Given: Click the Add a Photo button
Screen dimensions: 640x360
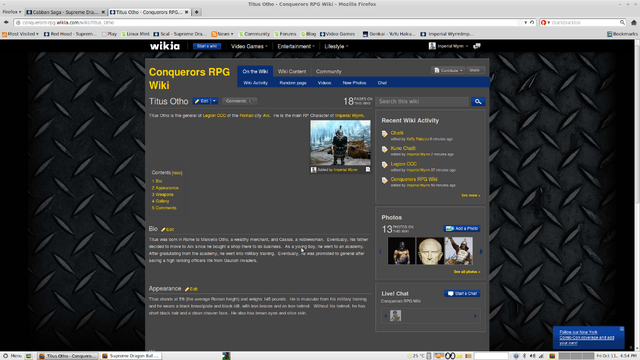Looking at the screenshot, I should [462, 229].
